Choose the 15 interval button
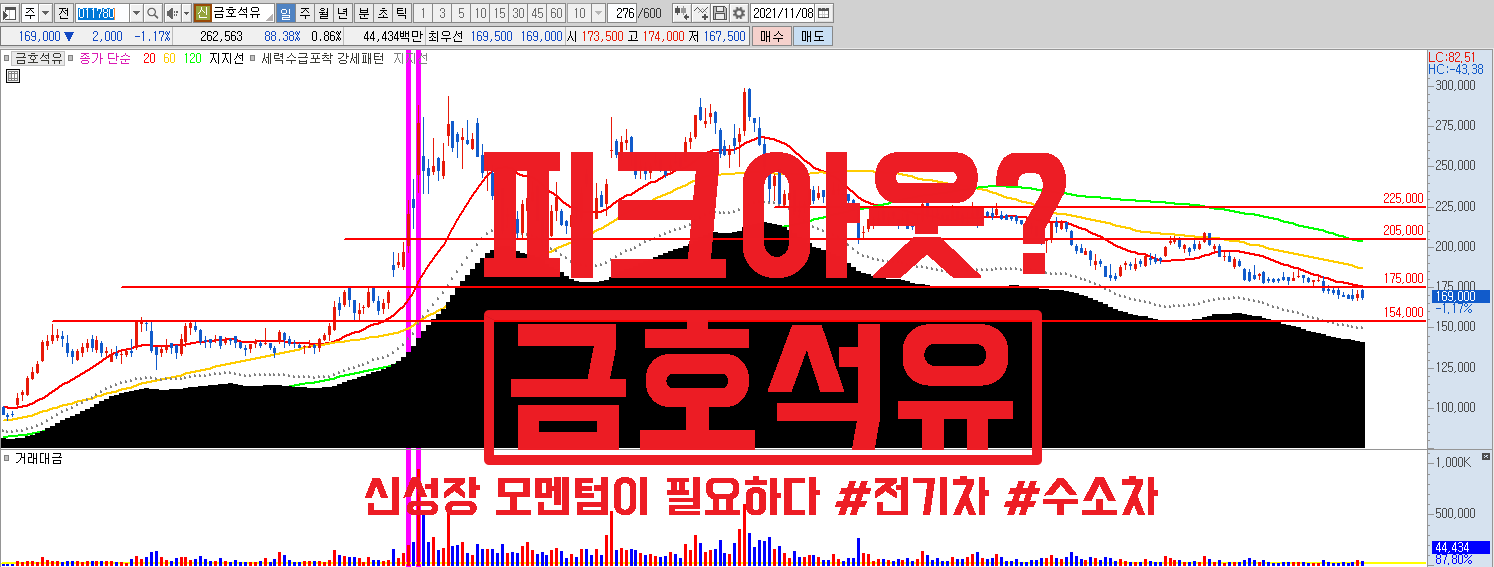Screen dimensions: 1494x567 coord(499,13)
